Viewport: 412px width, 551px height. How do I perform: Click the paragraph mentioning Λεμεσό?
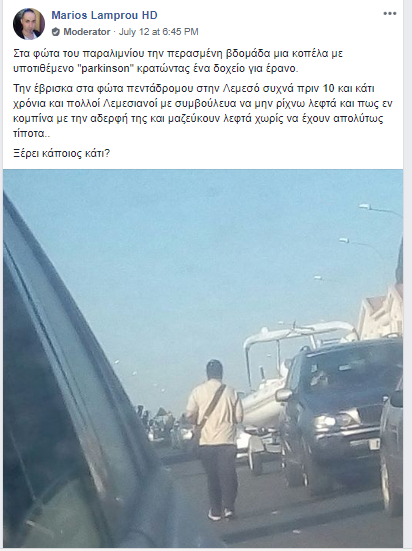[203, 111]
